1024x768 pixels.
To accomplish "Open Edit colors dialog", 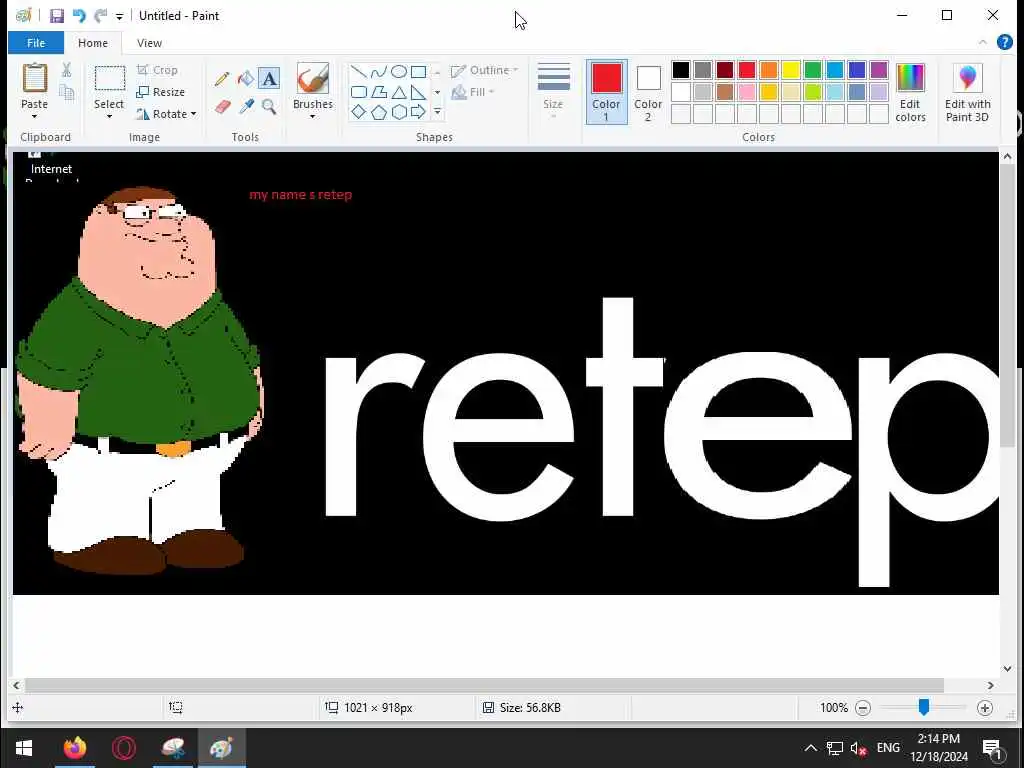I will pos(910,93).
